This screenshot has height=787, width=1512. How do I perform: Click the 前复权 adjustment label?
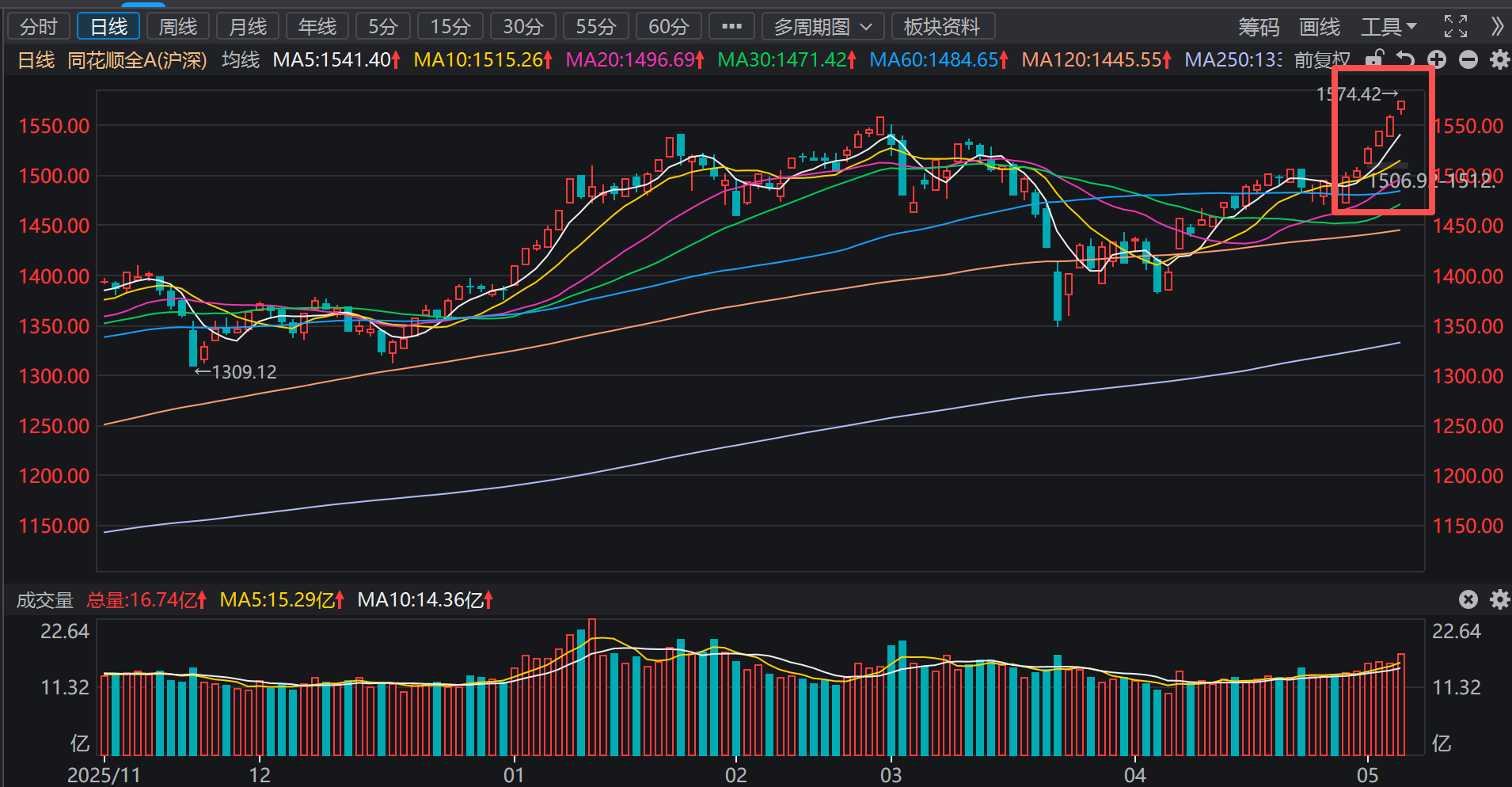(x=1322, y=60)
